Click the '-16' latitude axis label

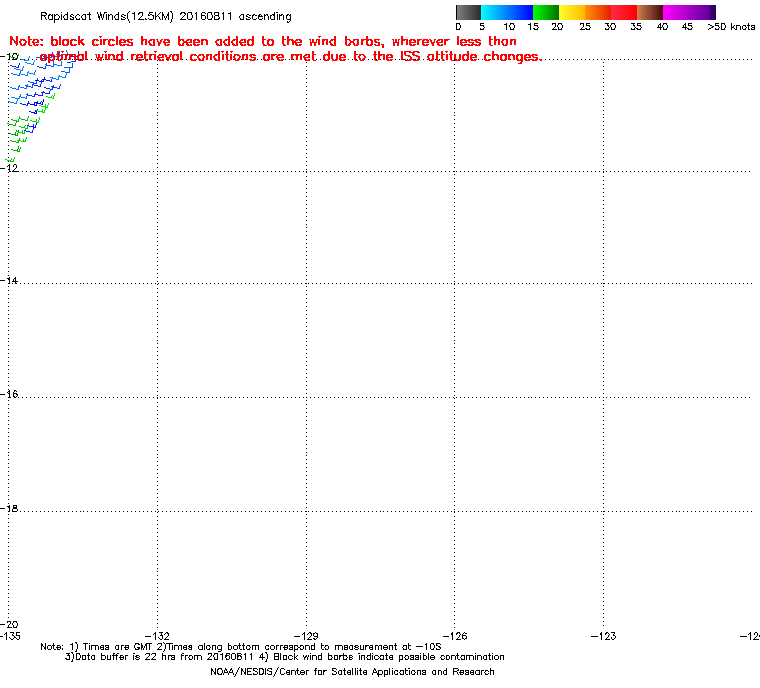click(9, 394)
